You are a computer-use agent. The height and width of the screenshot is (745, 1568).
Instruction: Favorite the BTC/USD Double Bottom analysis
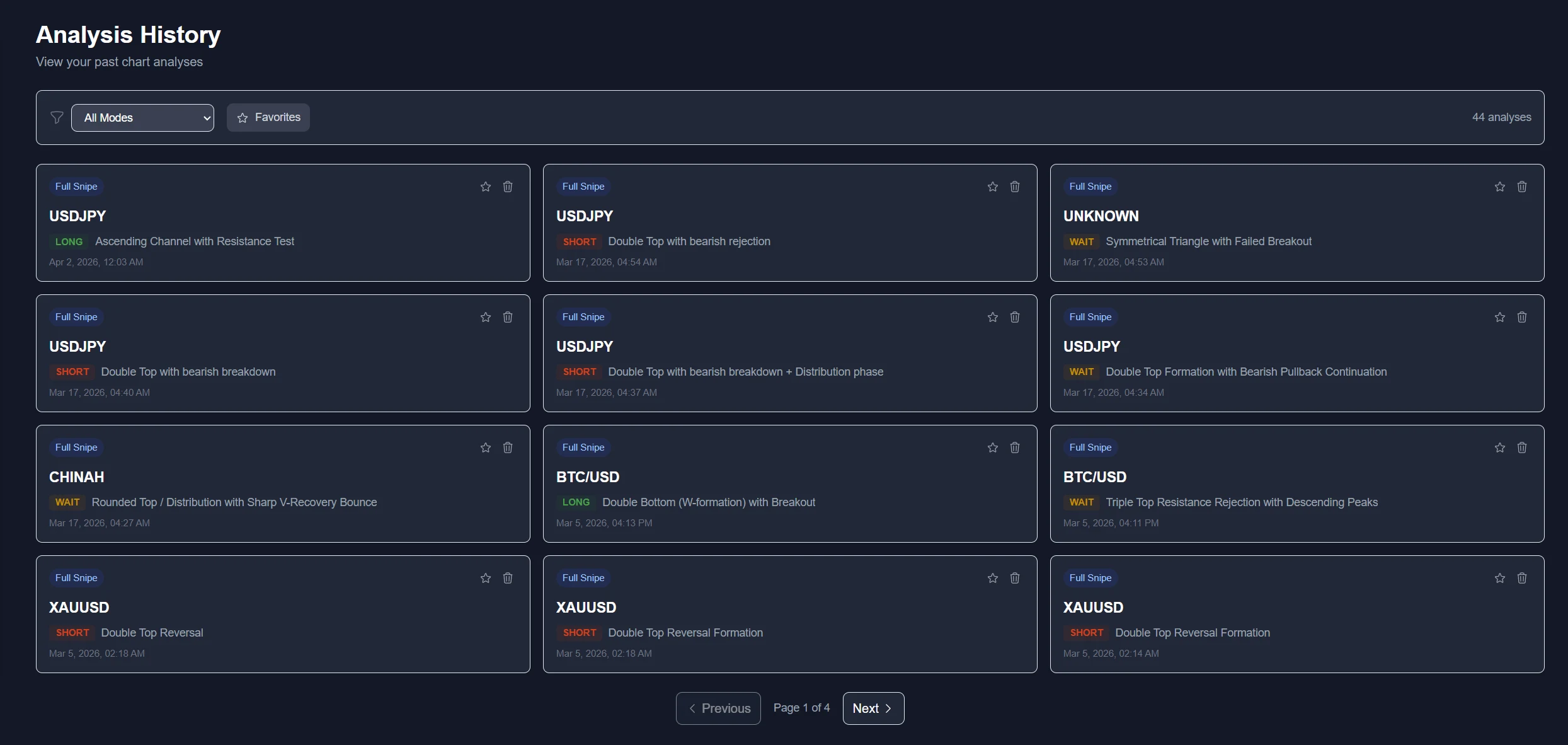coord(993,448)
